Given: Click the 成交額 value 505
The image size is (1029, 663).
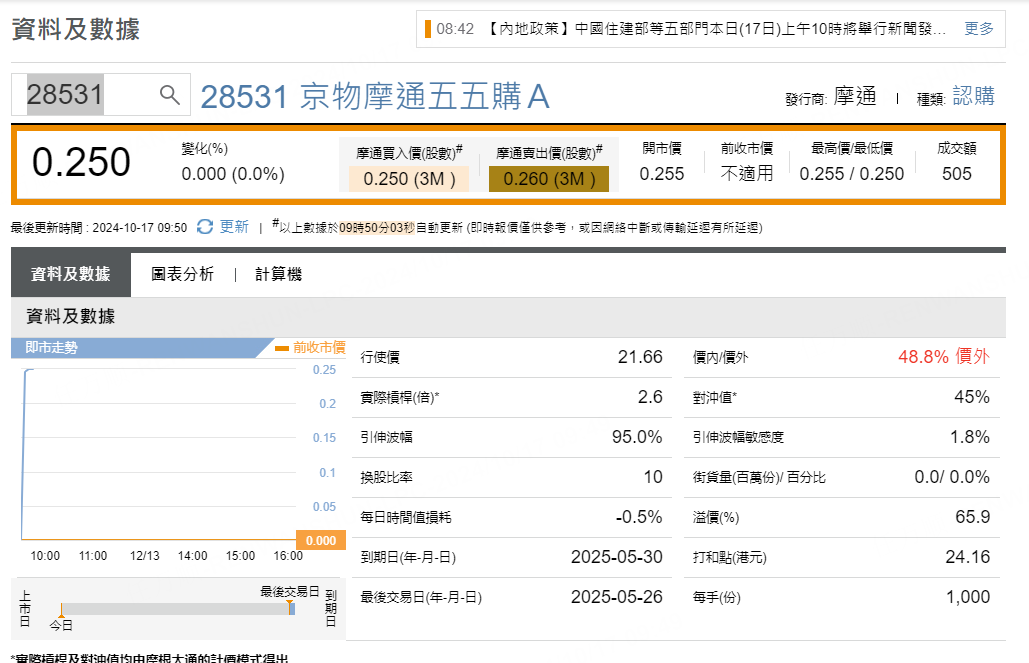Looking at the screenshot, I should click(957, 174).
